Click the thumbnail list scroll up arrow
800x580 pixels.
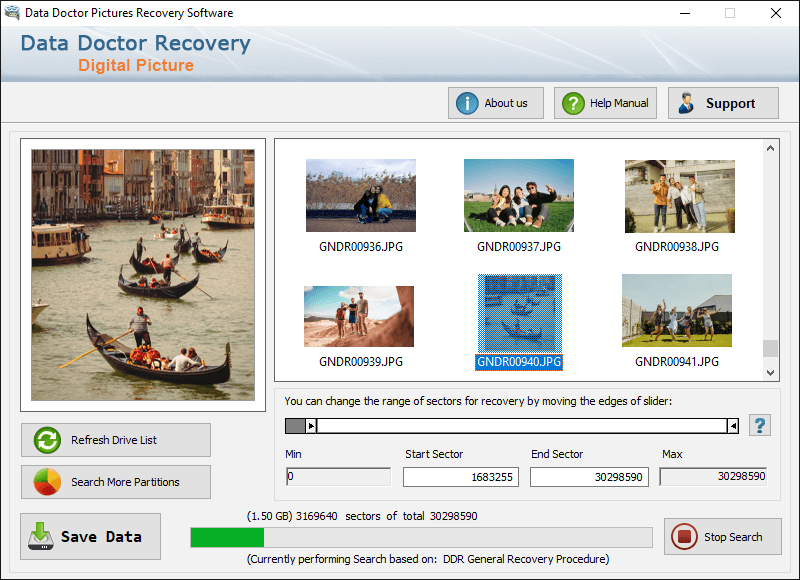[x=770, y=148]
